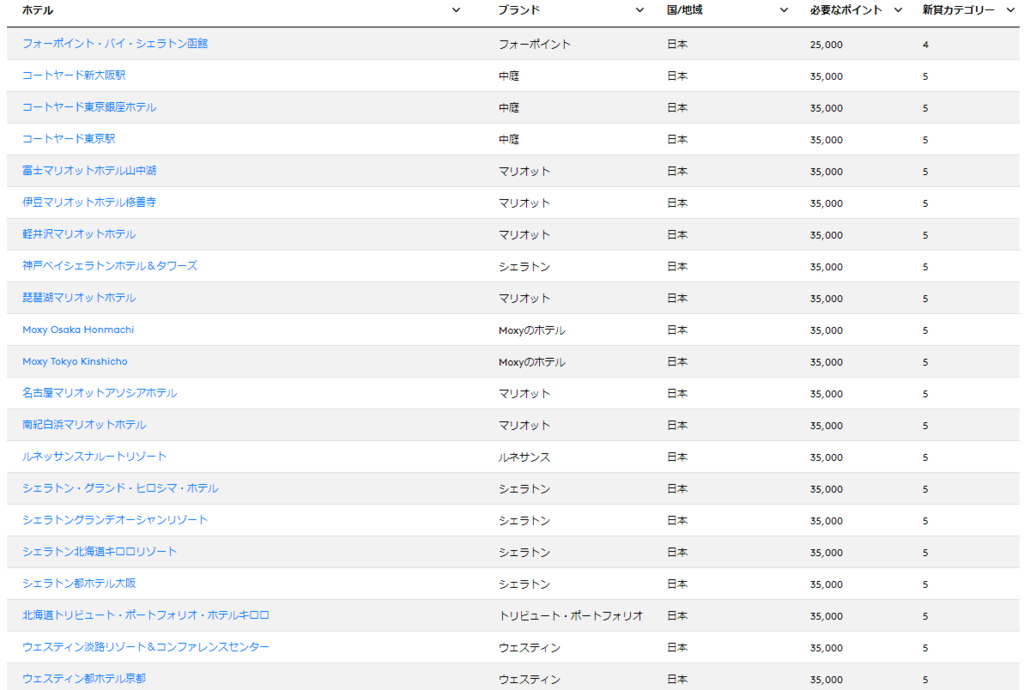View 名古屋マリオットアソシアホテル details

[99, 393]
